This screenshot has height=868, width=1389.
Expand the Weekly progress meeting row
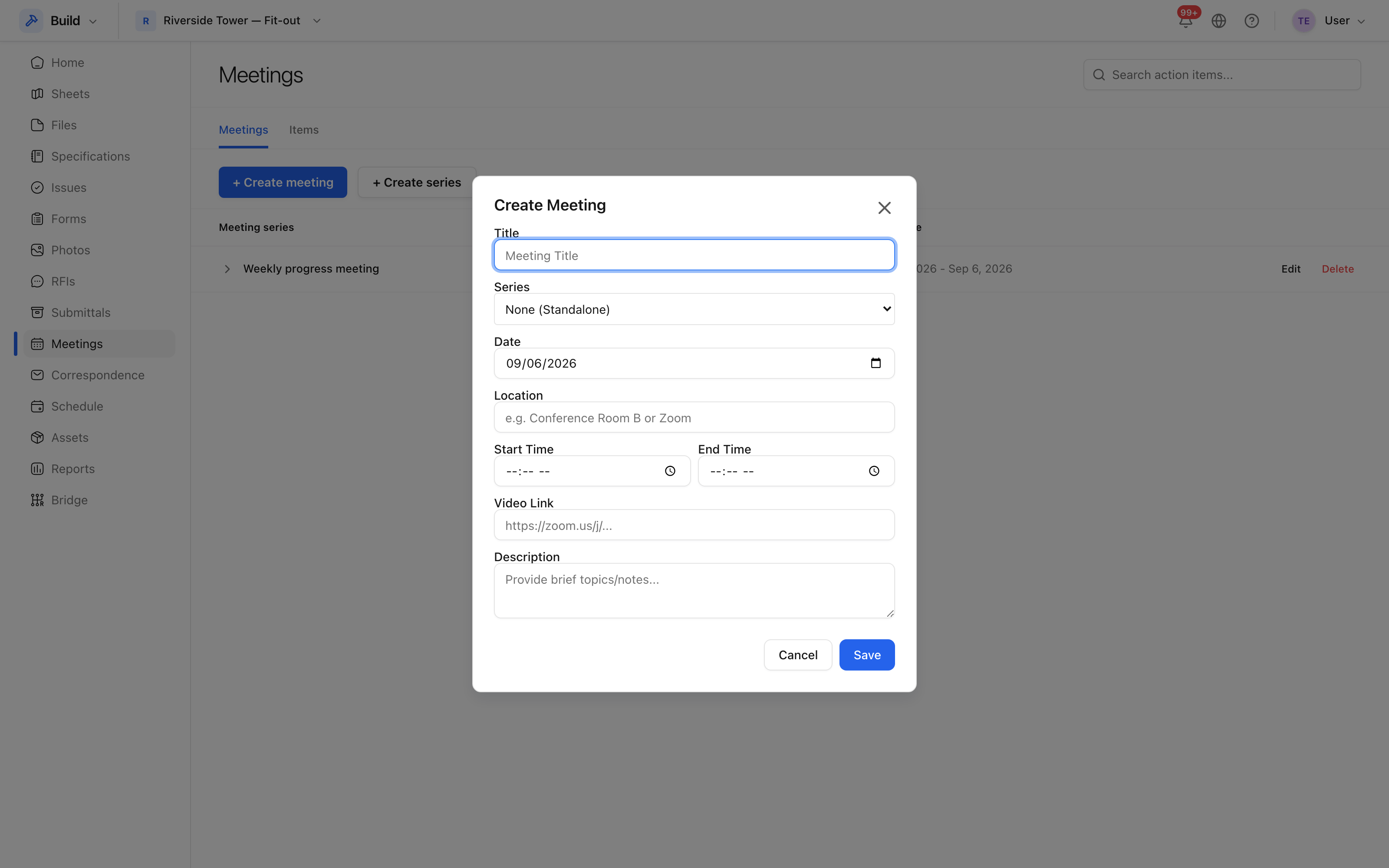[x=227, y=269]
